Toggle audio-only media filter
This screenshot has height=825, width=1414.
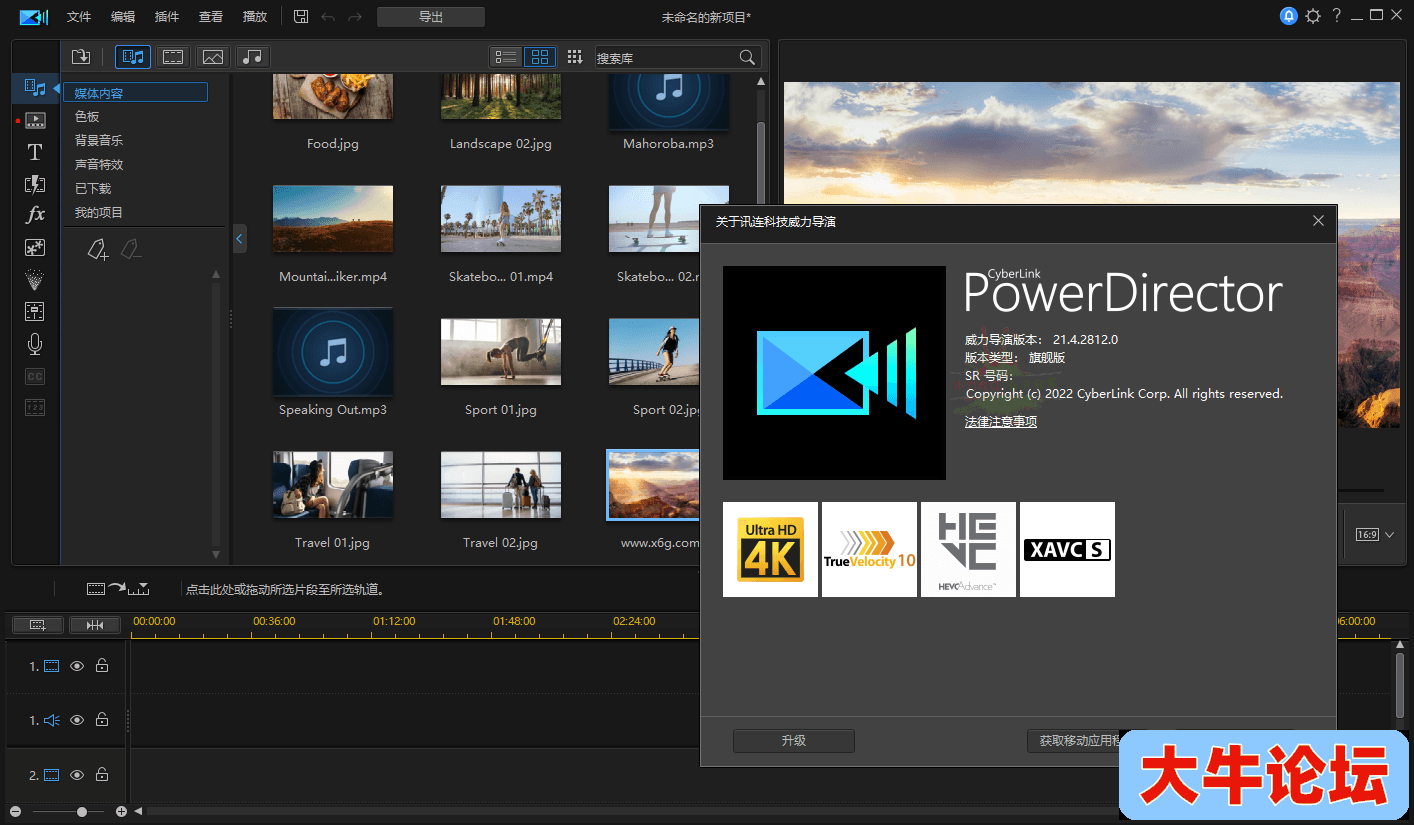point(252,57)
